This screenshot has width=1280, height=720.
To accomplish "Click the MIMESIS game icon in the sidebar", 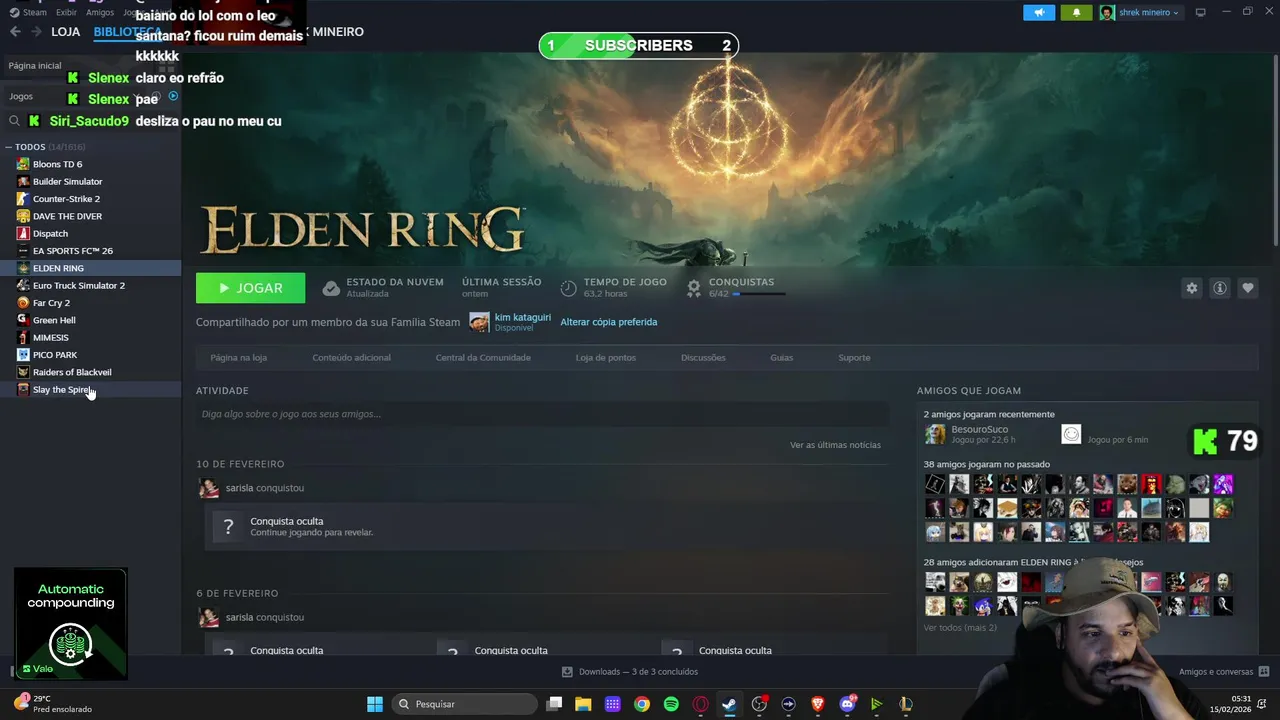I will click(23, 337).
